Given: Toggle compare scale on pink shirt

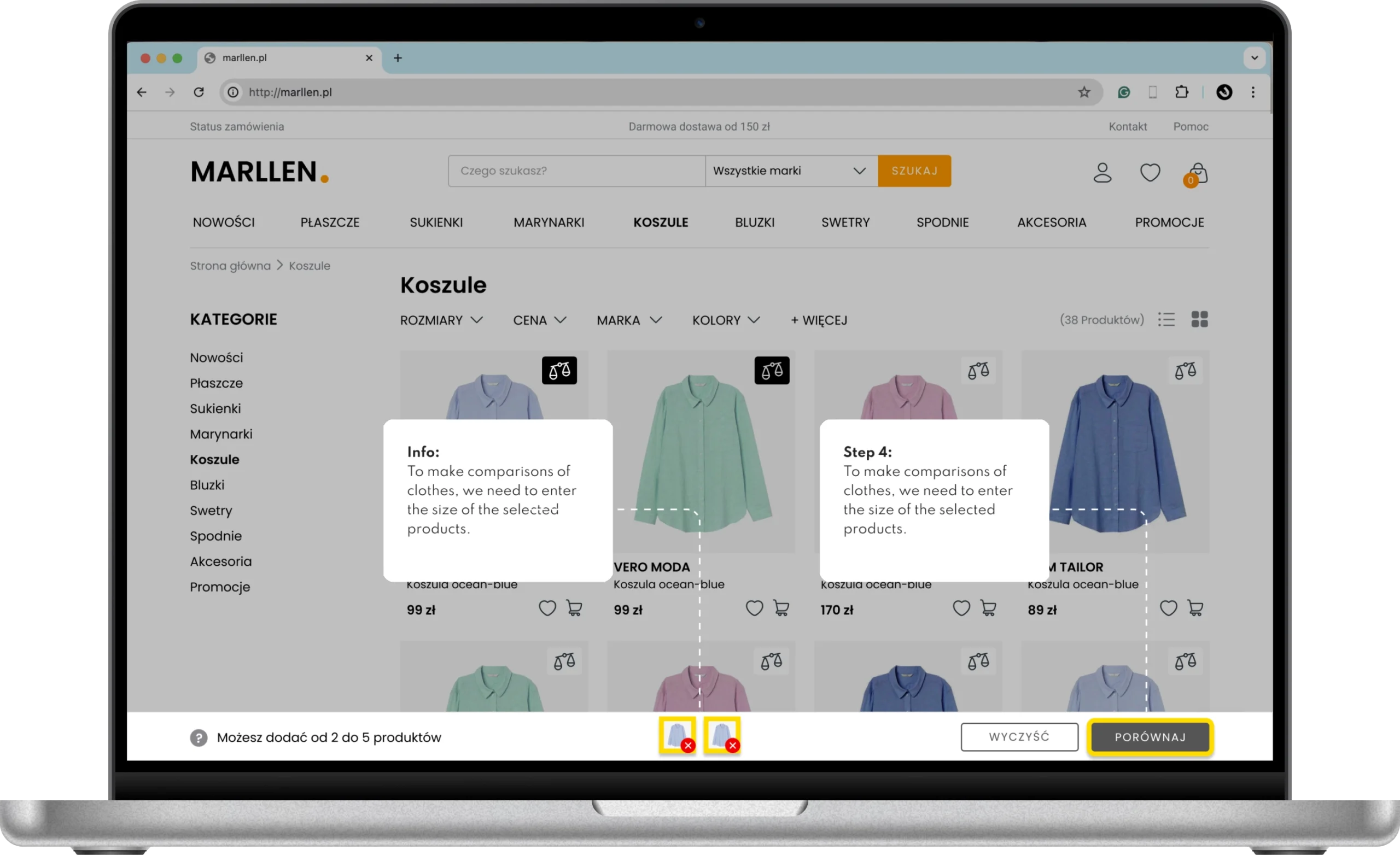Looking at the screenshot, I should pyautogui.click(x=978, y=371).
